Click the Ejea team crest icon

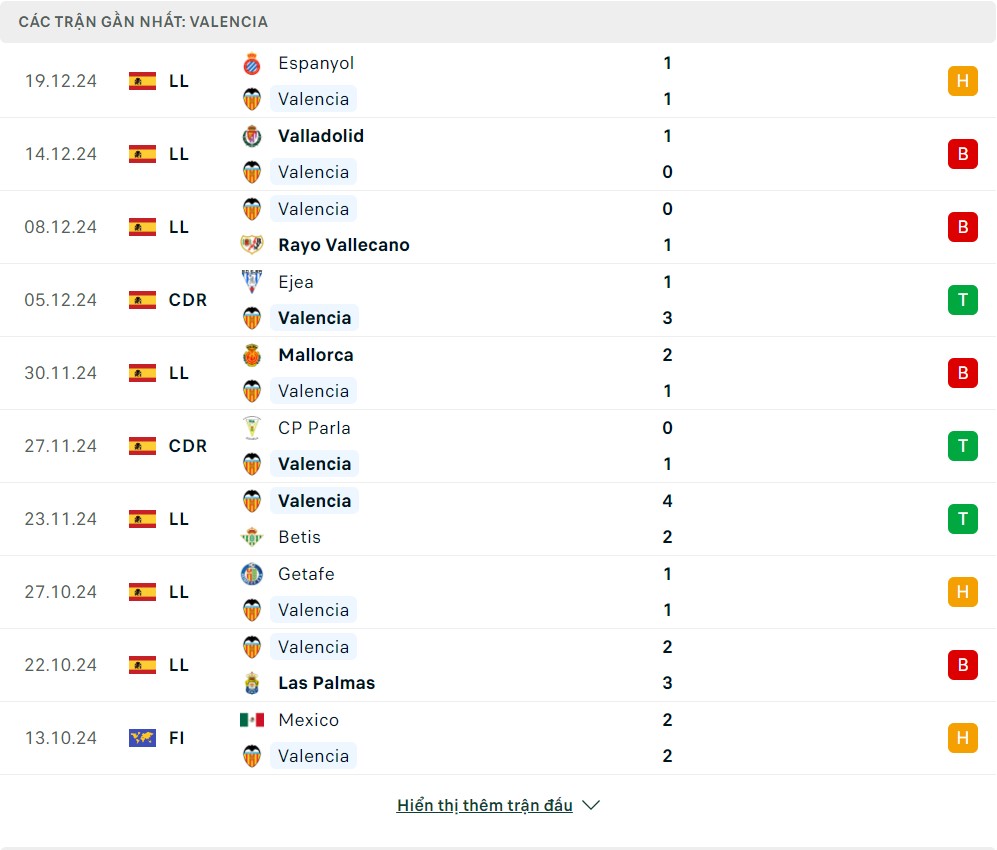click(x=252, y=282)
